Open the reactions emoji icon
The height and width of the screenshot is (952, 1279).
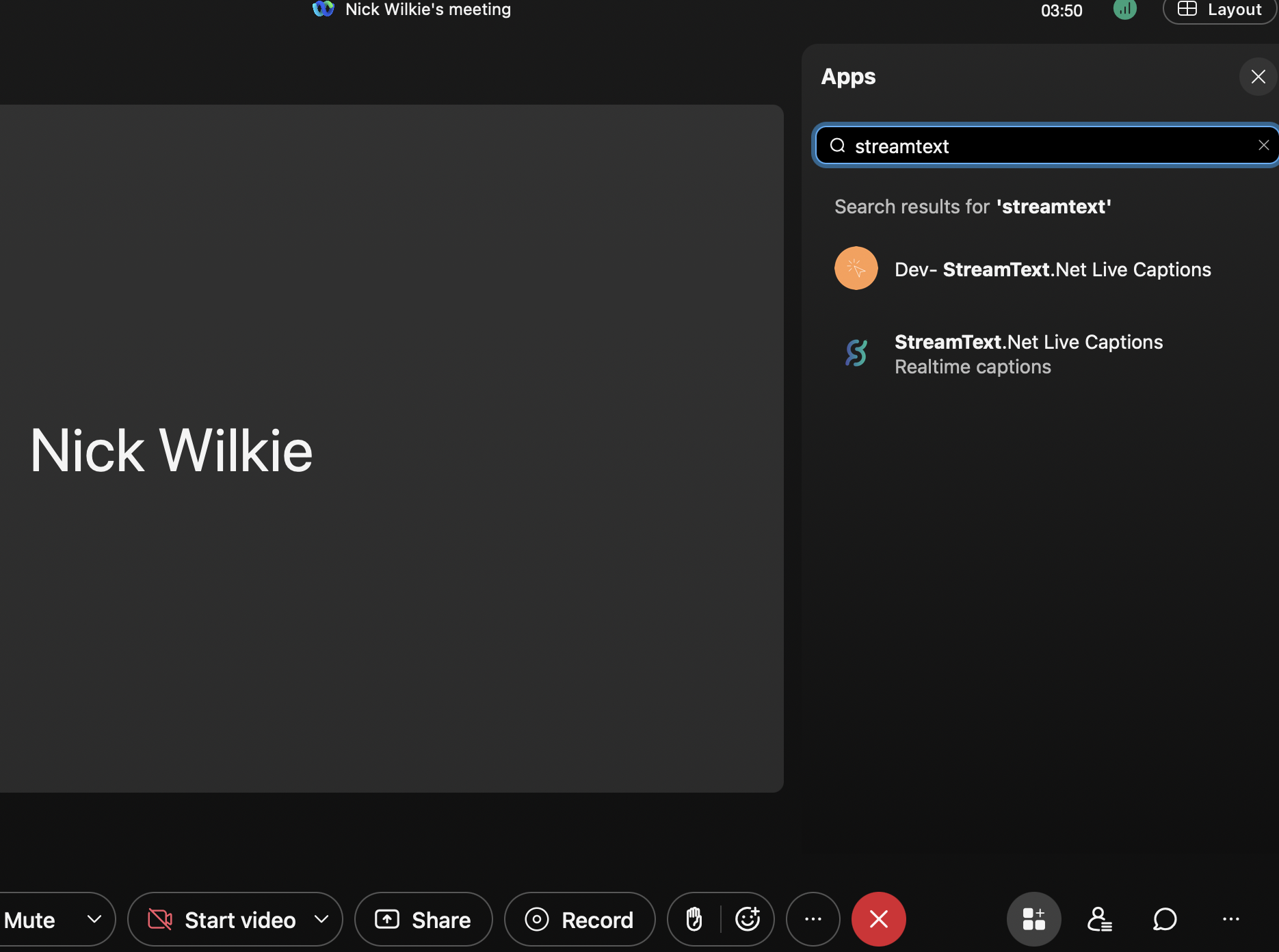(748, 919)
